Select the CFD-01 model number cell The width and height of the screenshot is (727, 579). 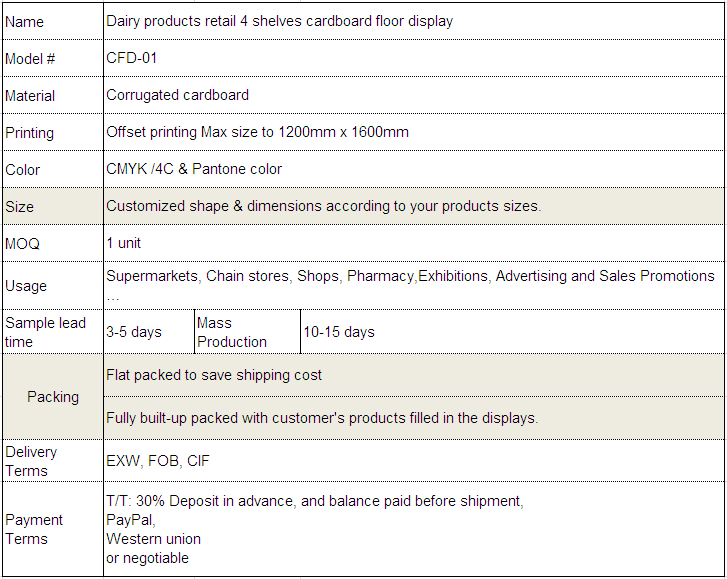coord(132,58)
